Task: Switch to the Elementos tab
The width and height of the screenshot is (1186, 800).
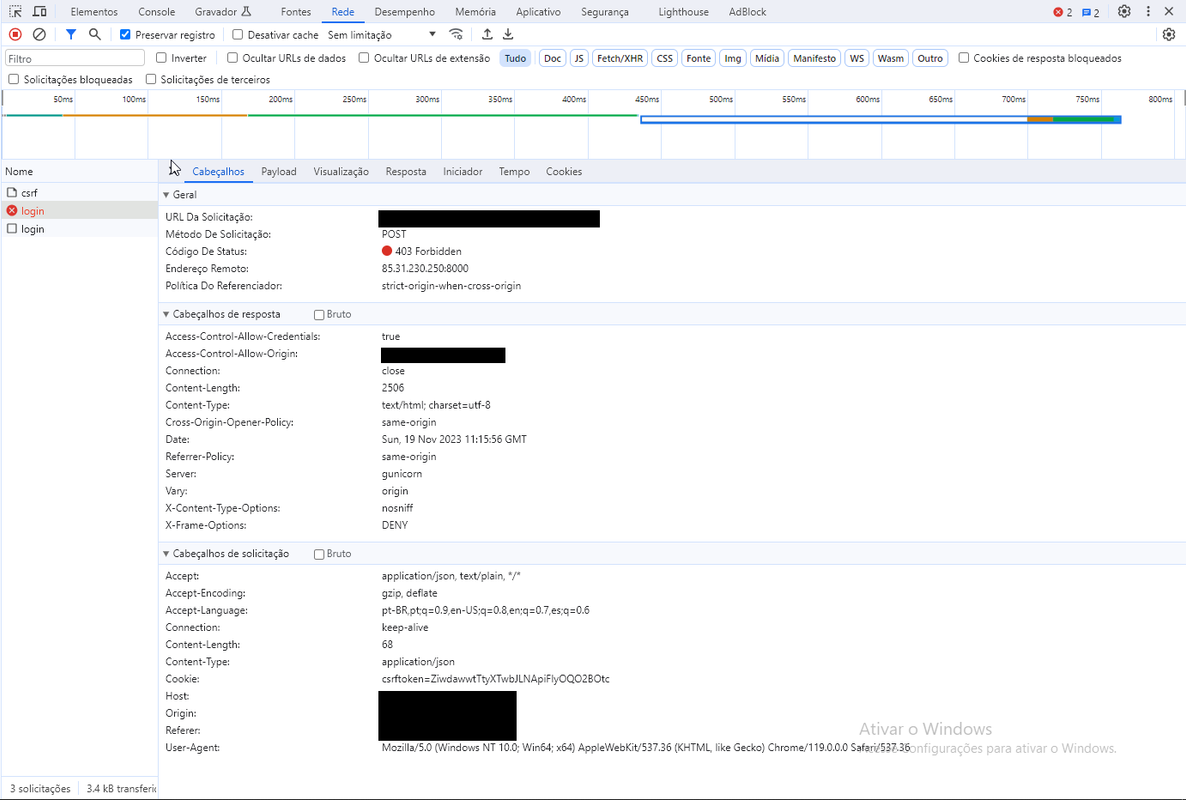Action: tap(95, 12)
